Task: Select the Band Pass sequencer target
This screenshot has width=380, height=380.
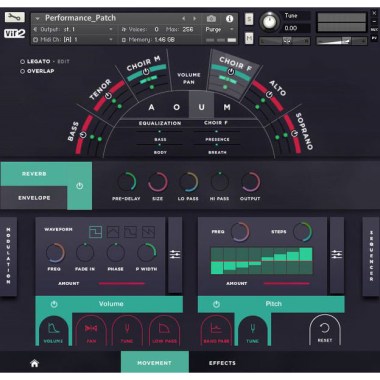Action: tap(216, 330)
